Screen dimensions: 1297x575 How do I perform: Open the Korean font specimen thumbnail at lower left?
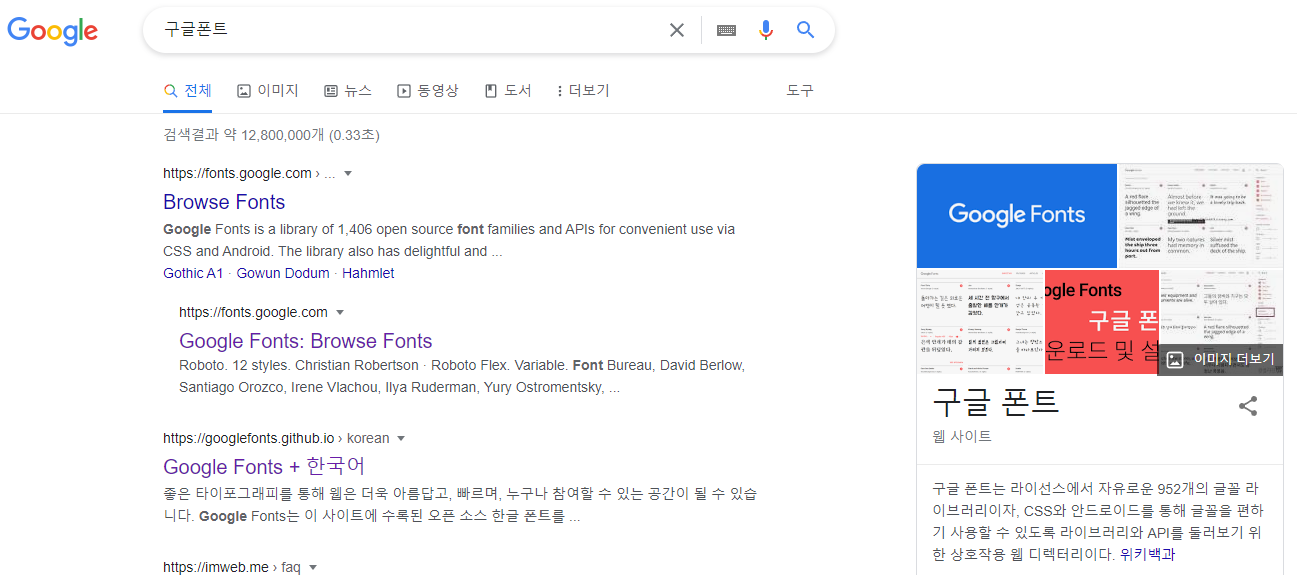coord(980,322)
